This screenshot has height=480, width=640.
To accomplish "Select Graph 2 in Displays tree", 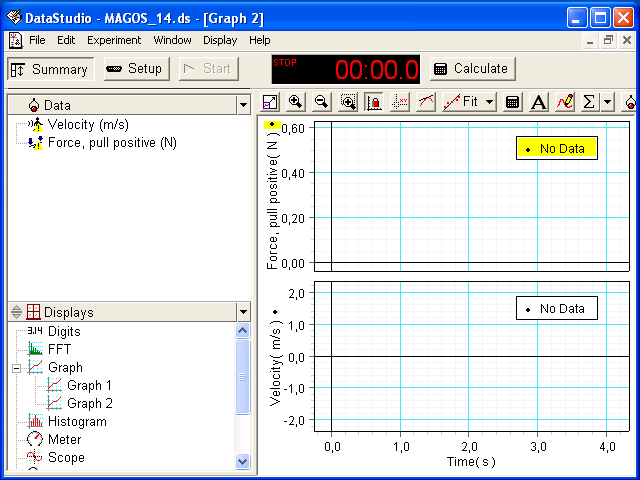I will click(x=90, y=403).
